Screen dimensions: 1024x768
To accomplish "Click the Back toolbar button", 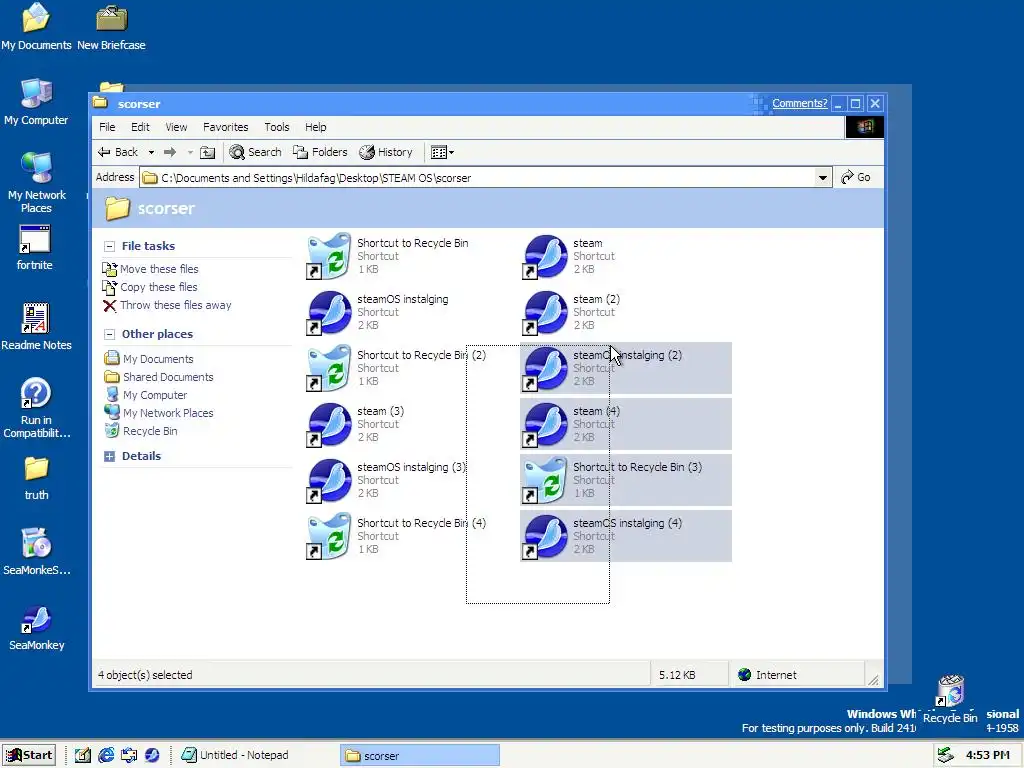I will [118, 152].
